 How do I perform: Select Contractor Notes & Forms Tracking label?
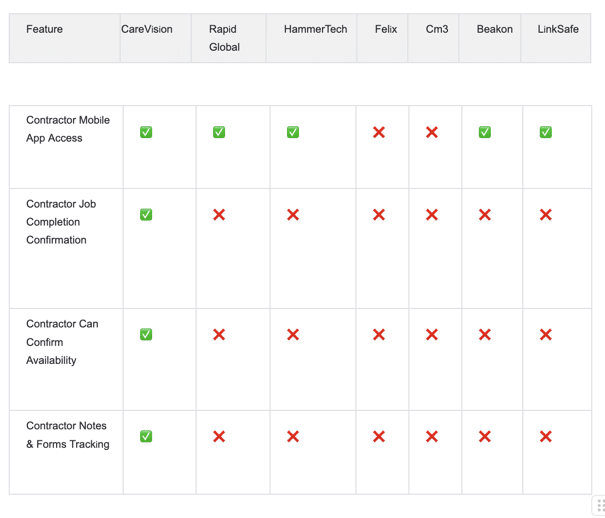[68, 435]
